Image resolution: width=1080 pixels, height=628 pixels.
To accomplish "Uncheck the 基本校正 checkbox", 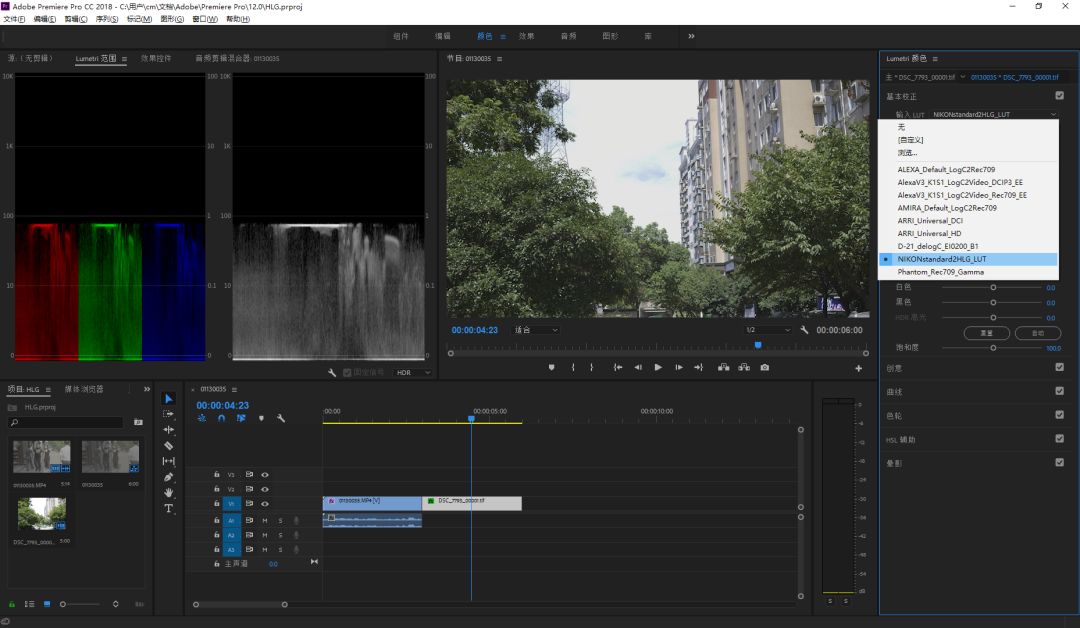I will pos(1059,96).
